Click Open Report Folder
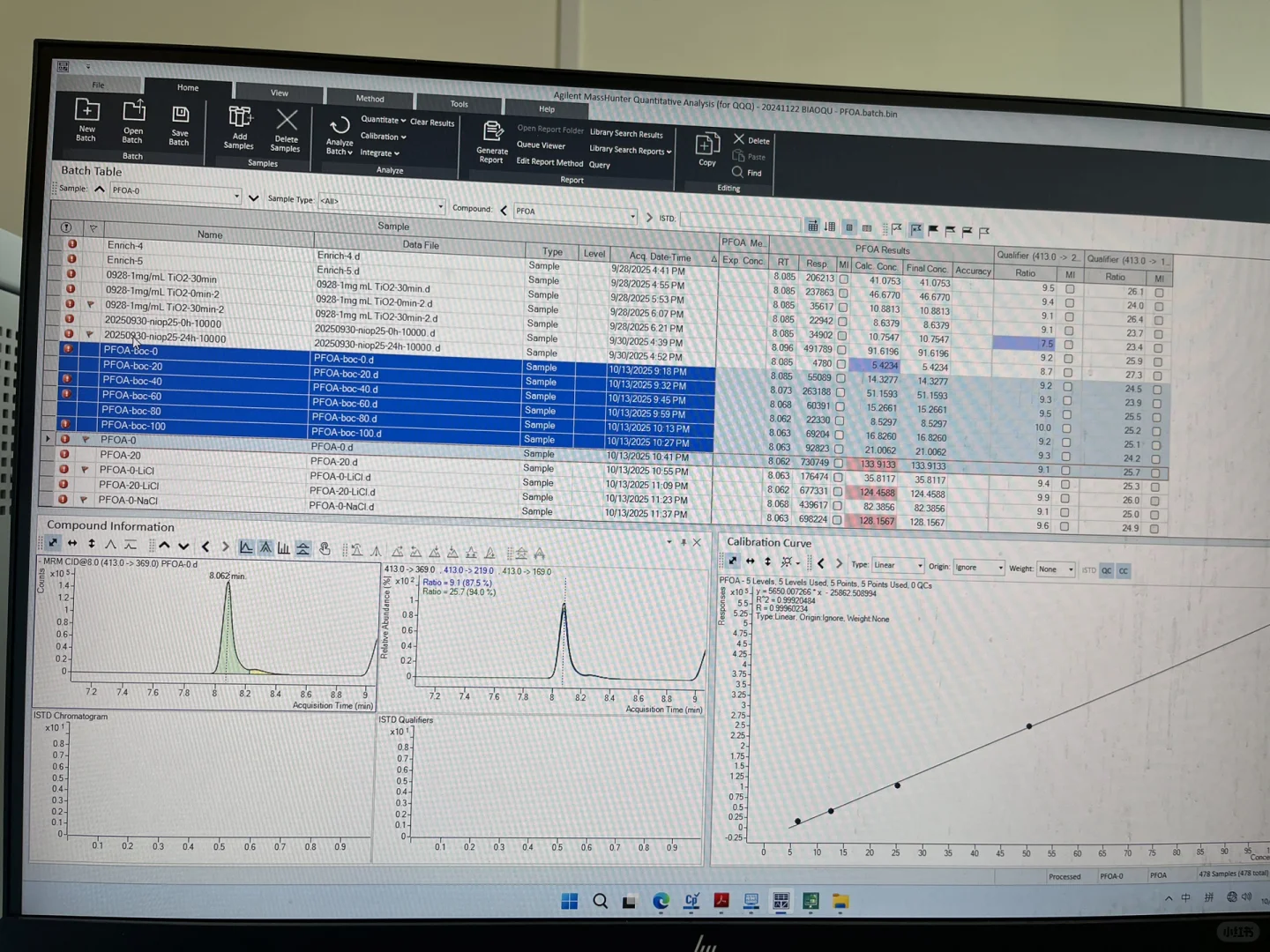Image resolution: width=1270 pixels, height=952 pixels. 550,130
